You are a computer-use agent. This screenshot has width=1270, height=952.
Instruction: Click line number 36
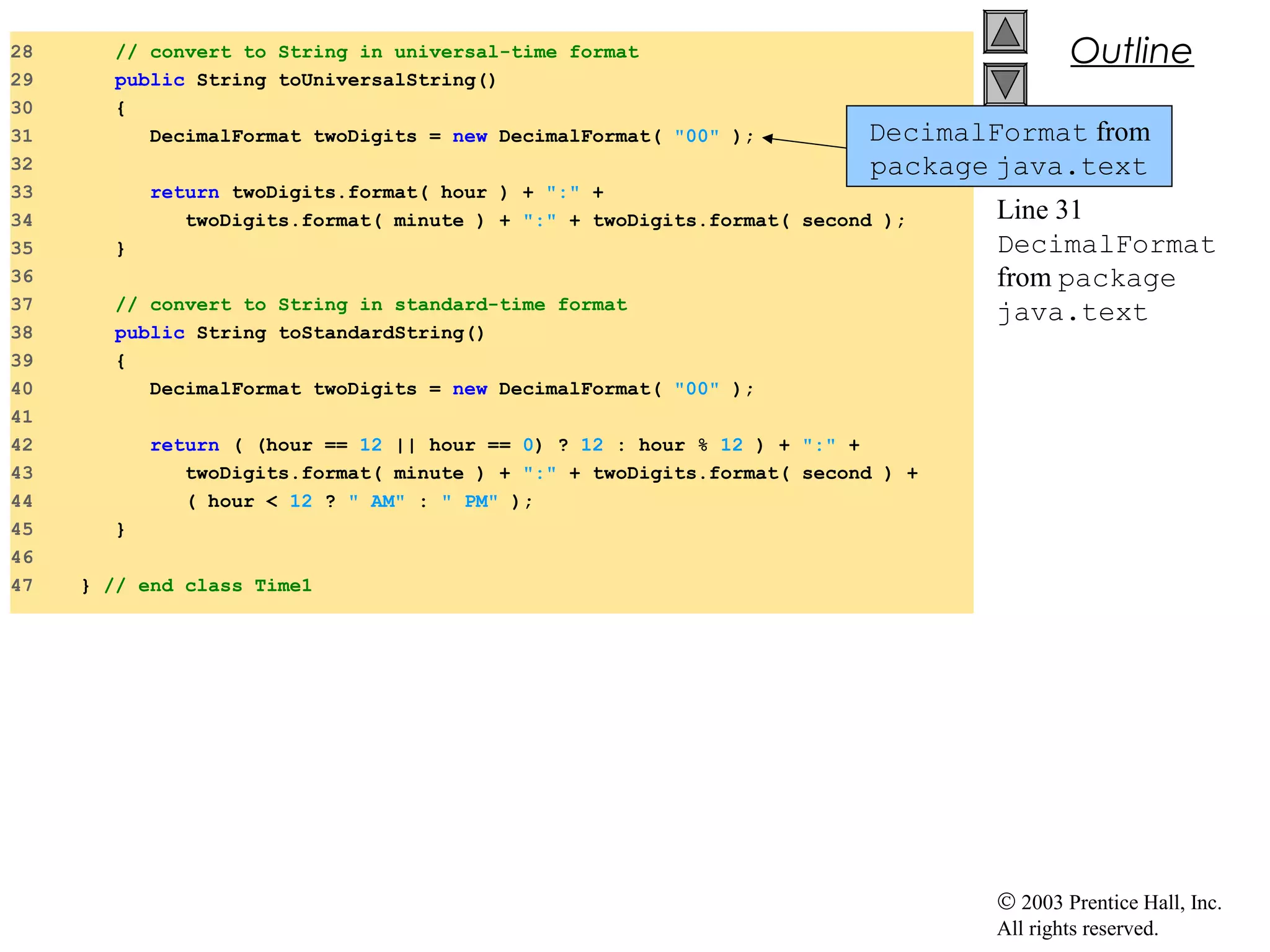pyautogui.click(x=22, y=276)
